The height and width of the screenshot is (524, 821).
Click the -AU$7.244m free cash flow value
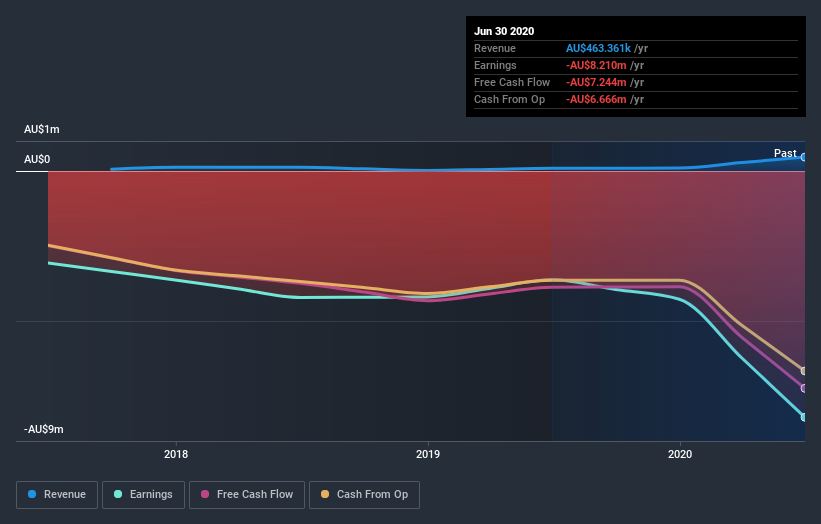tap(596, 82)
